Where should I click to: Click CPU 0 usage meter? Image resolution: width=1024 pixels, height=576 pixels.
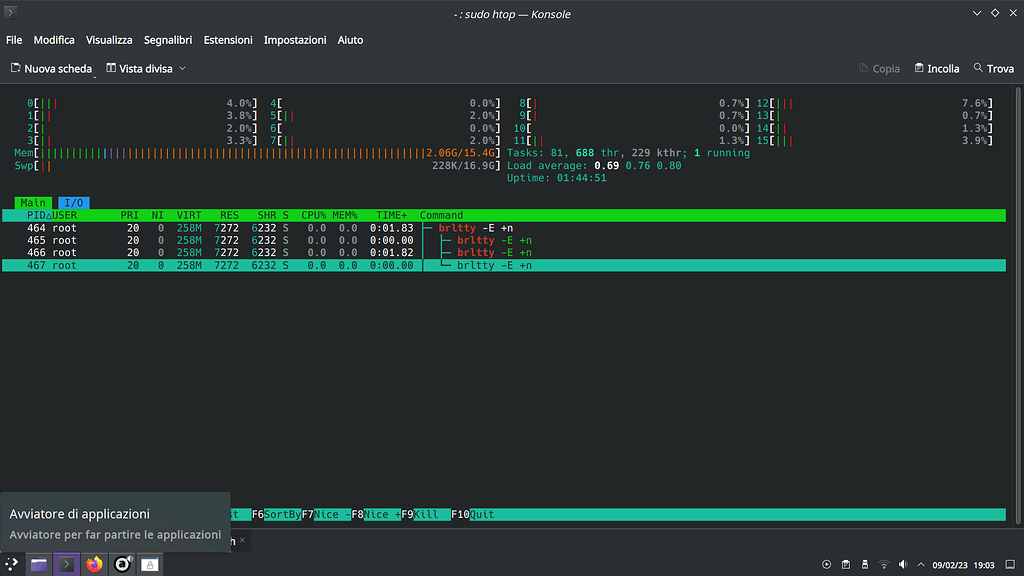142,103
